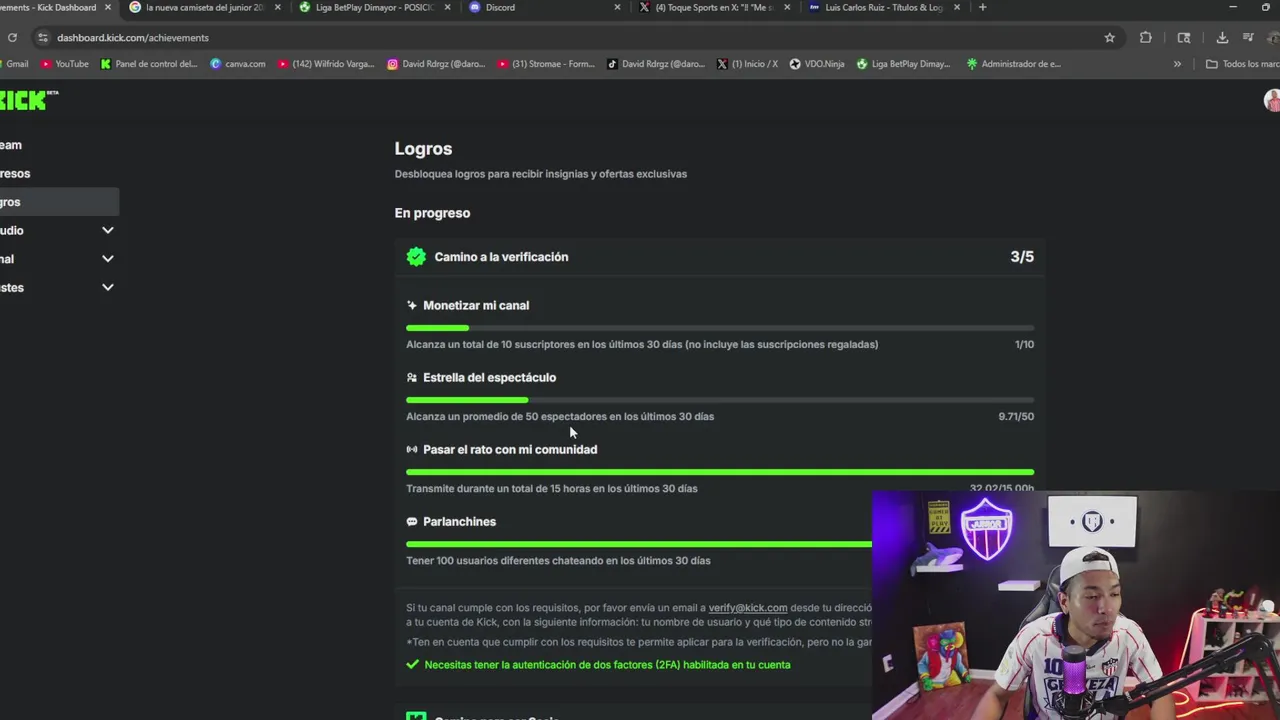Open the browser extensions puzzle icon
1280x720 pixels.
(1146, 38)
